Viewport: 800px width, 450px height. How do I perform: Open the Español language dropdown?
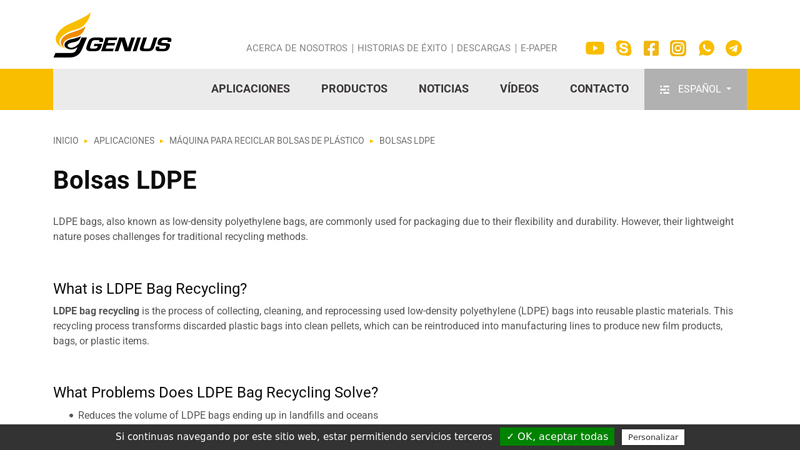695,89
